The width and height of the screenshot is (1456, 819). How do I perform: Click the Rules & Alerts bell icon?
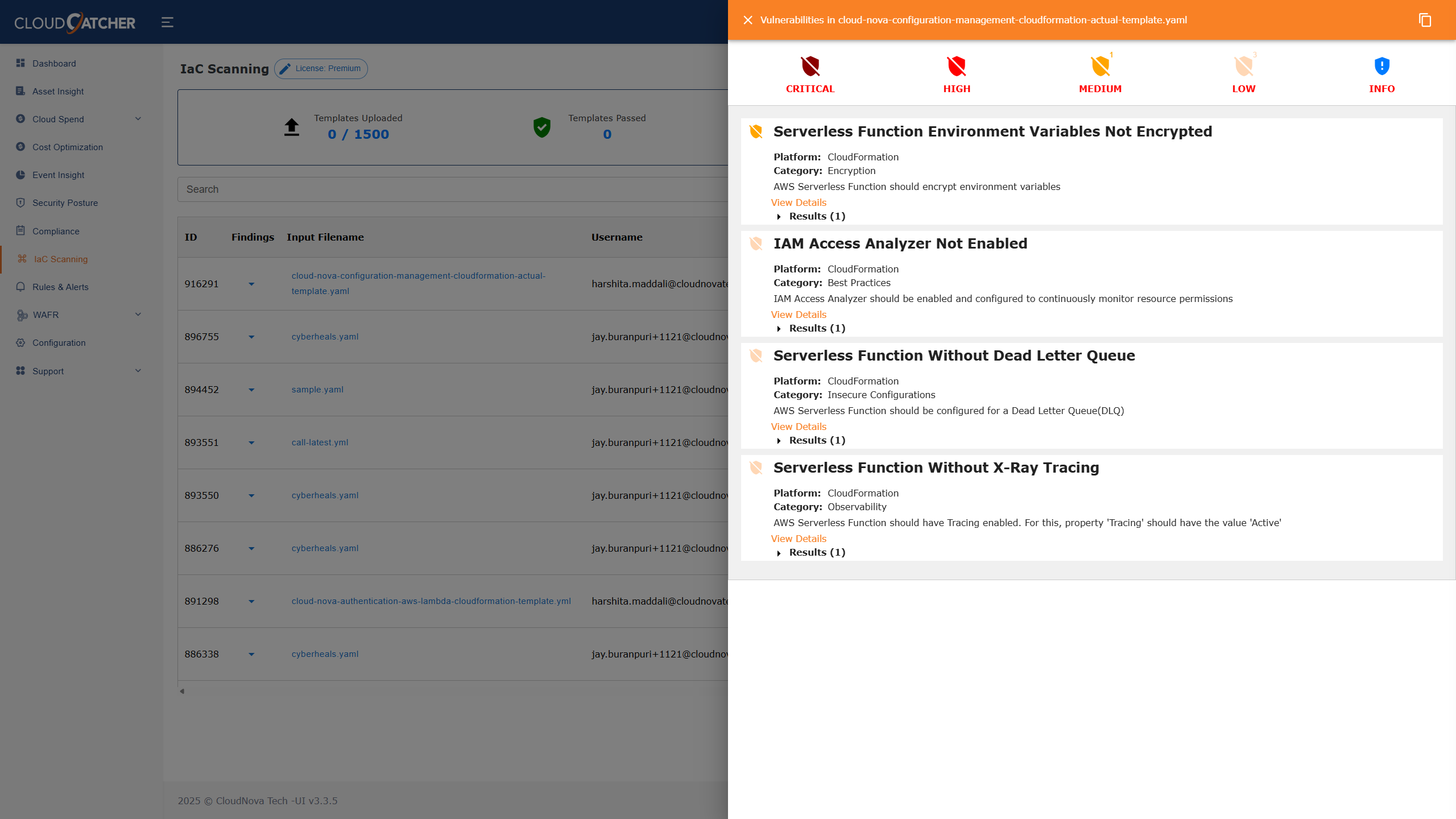tap(20, 287)
